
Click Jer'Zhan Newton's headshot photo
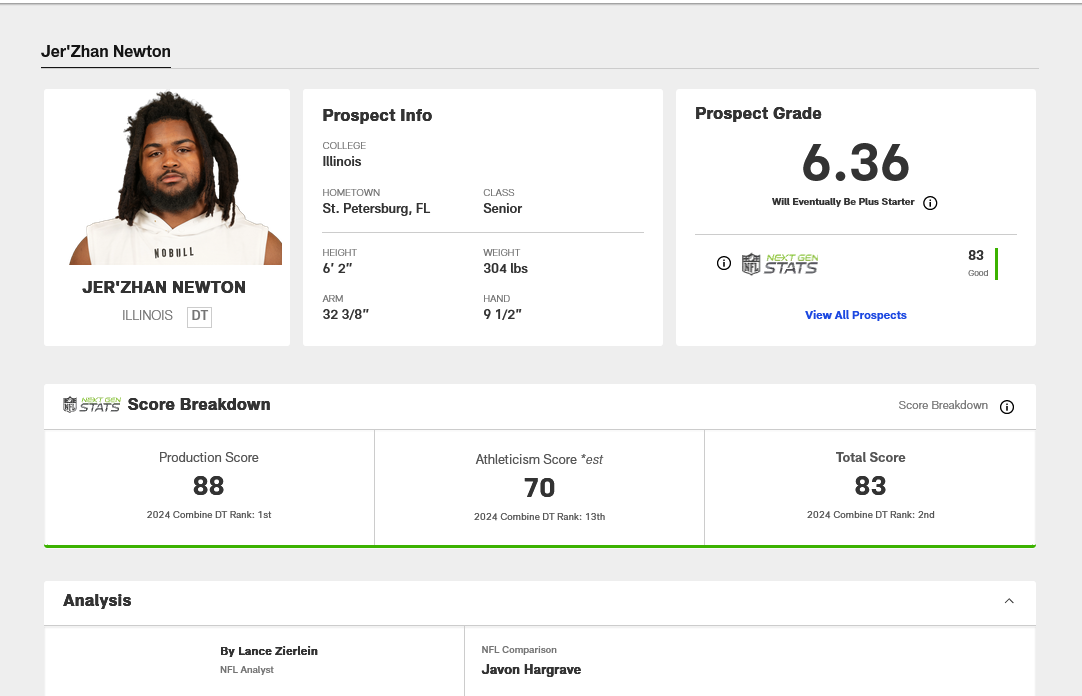point(175,177)
